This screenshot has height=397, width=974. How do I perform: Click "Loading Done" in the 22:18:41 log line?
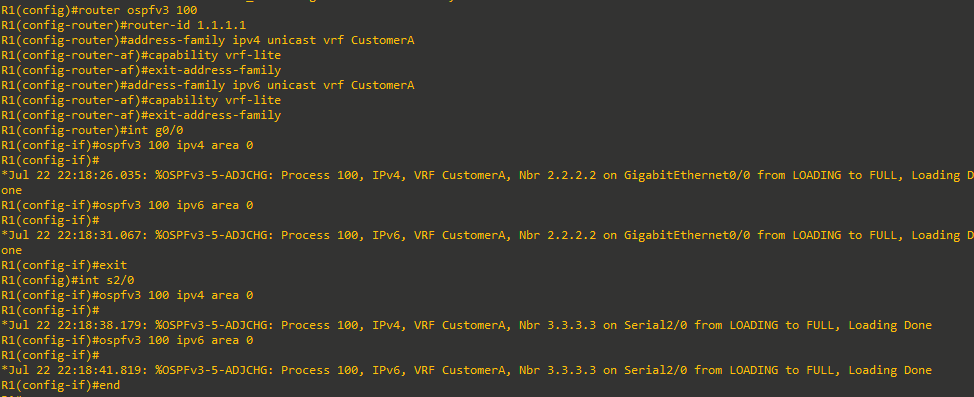pos(890,370)
